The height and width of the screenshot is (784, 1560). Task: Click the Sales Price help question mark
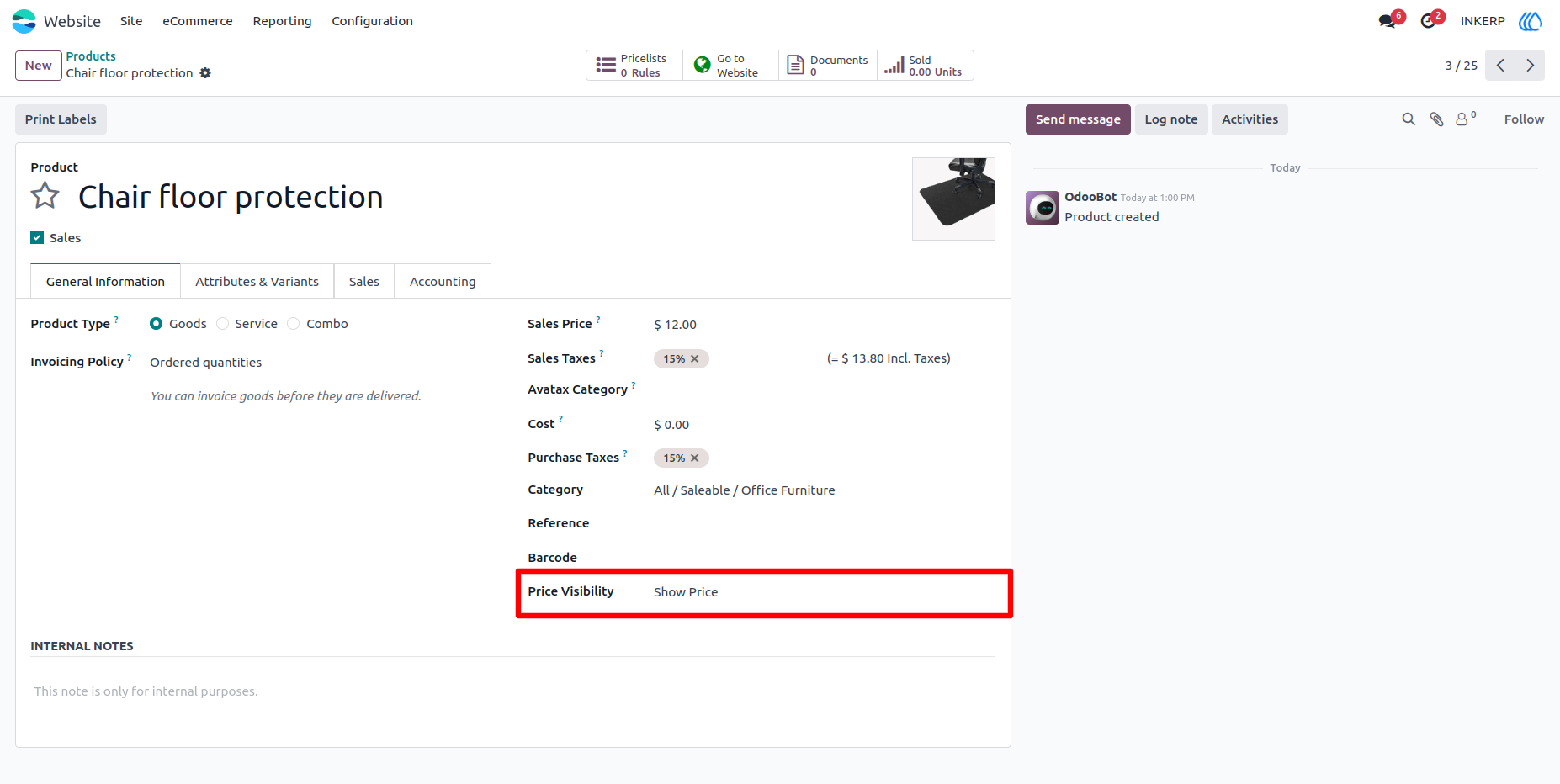[598, 320]
